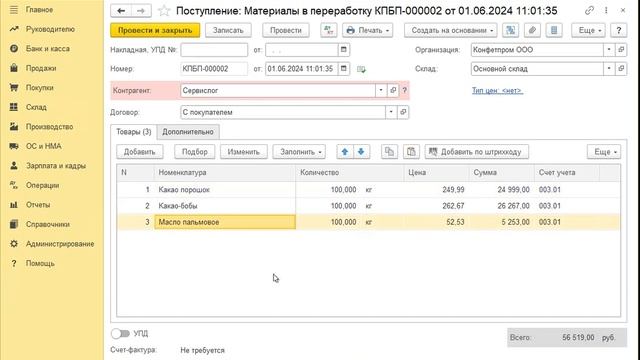Click Номер field КПБП-000002
The image size is (640, 360).
point(214,69)
